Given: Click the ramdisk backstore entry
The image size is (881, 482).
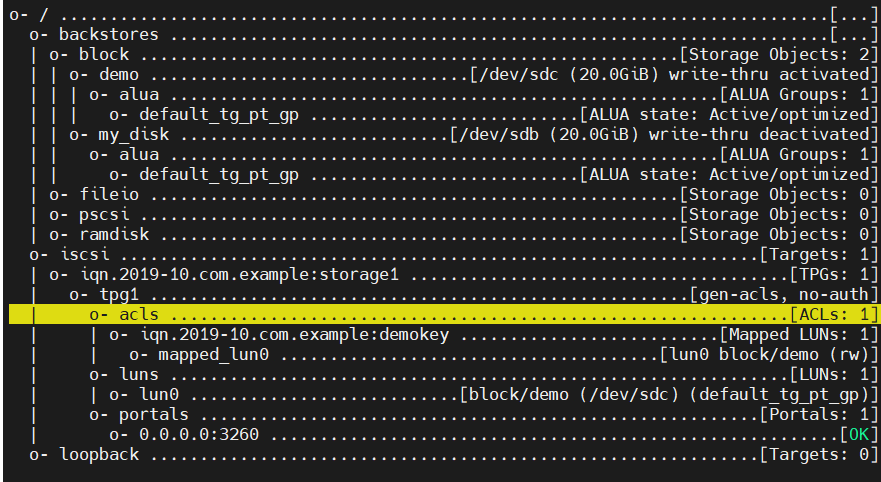Looking at the screenshot, I should pos(114,234).
